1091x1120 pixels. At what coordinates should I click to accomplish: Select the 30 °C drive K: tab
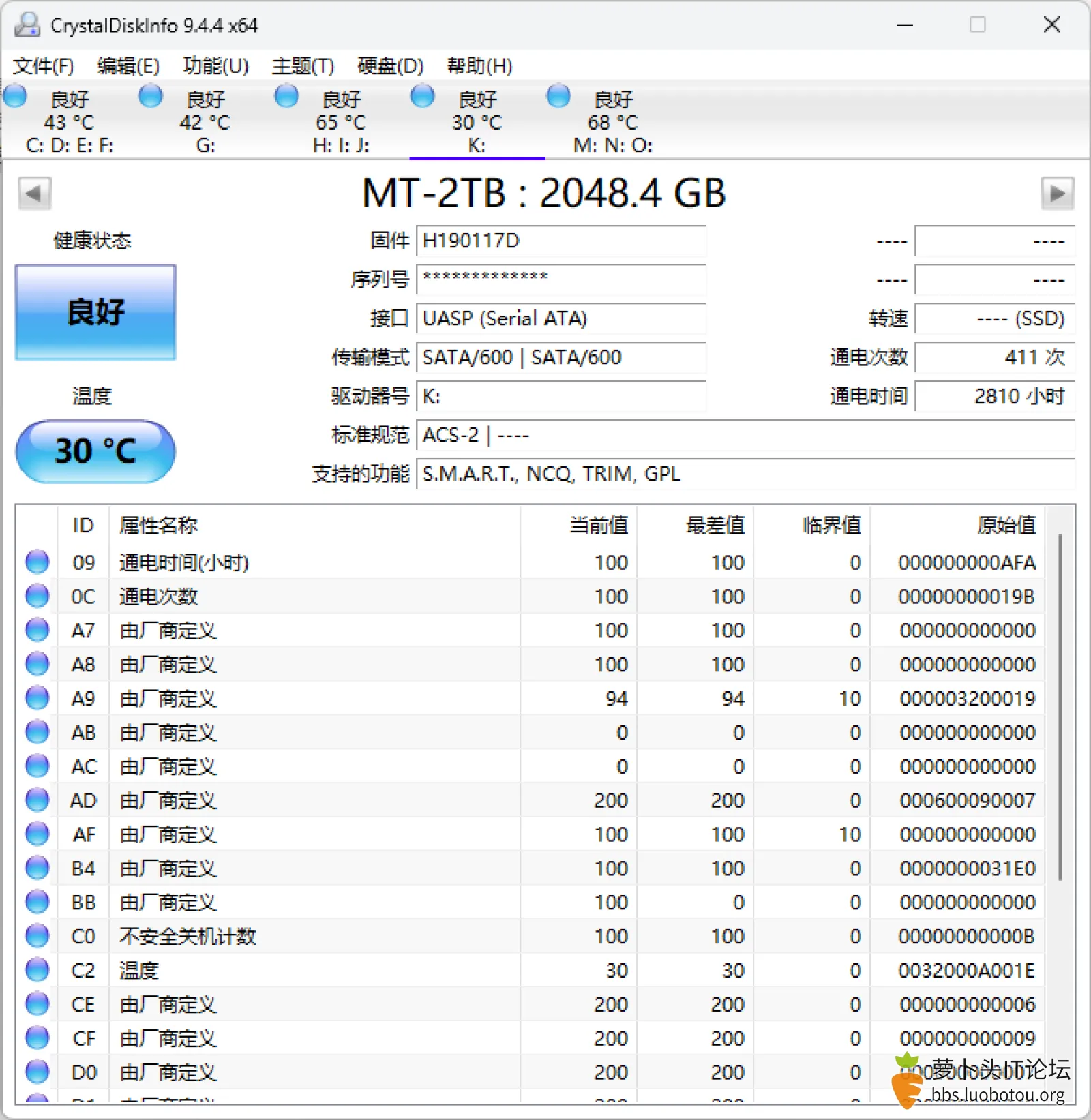pyautogui.click(x=477, y=121)
